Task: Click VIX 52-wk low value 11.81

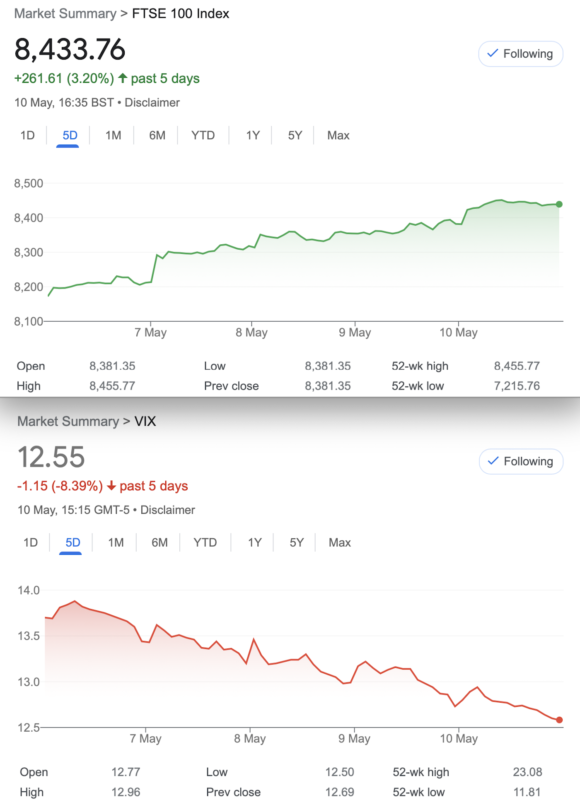Action: coord(527,792)
